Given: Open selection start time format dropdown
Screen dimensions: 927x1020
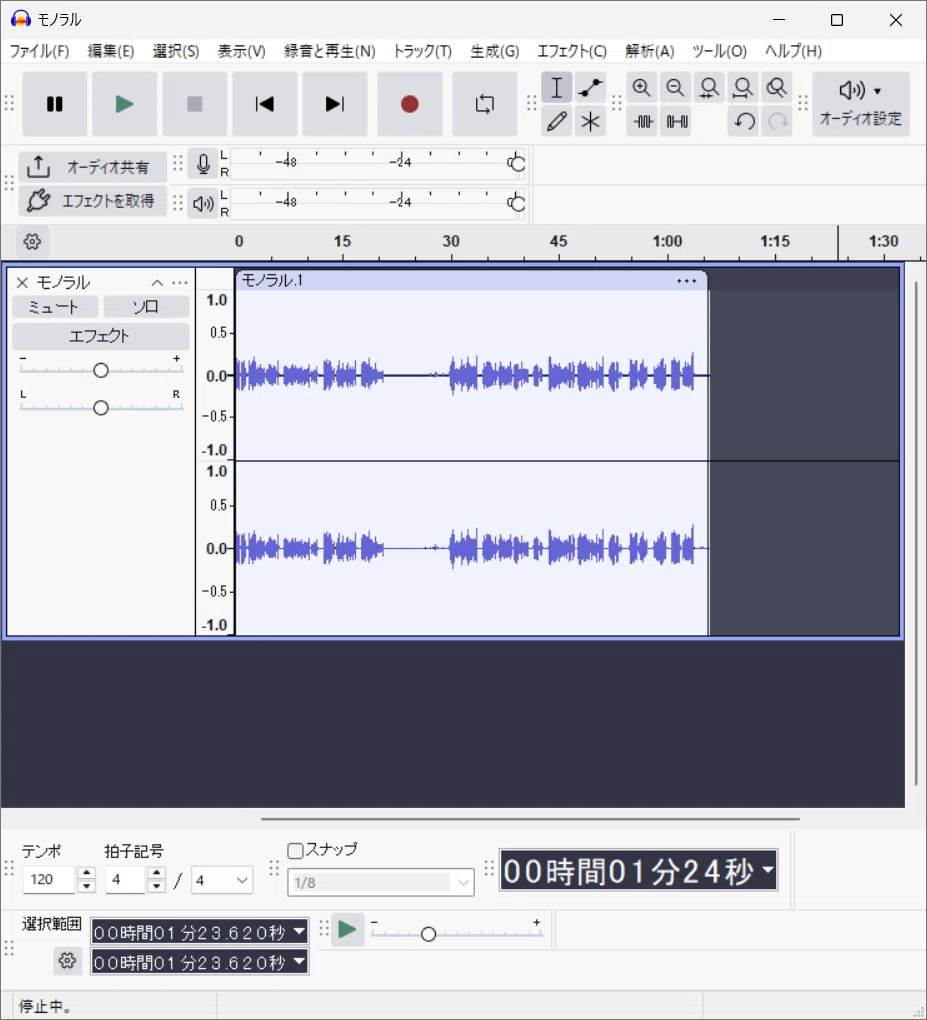Looking at the screenshot, I should coord(299,932).
